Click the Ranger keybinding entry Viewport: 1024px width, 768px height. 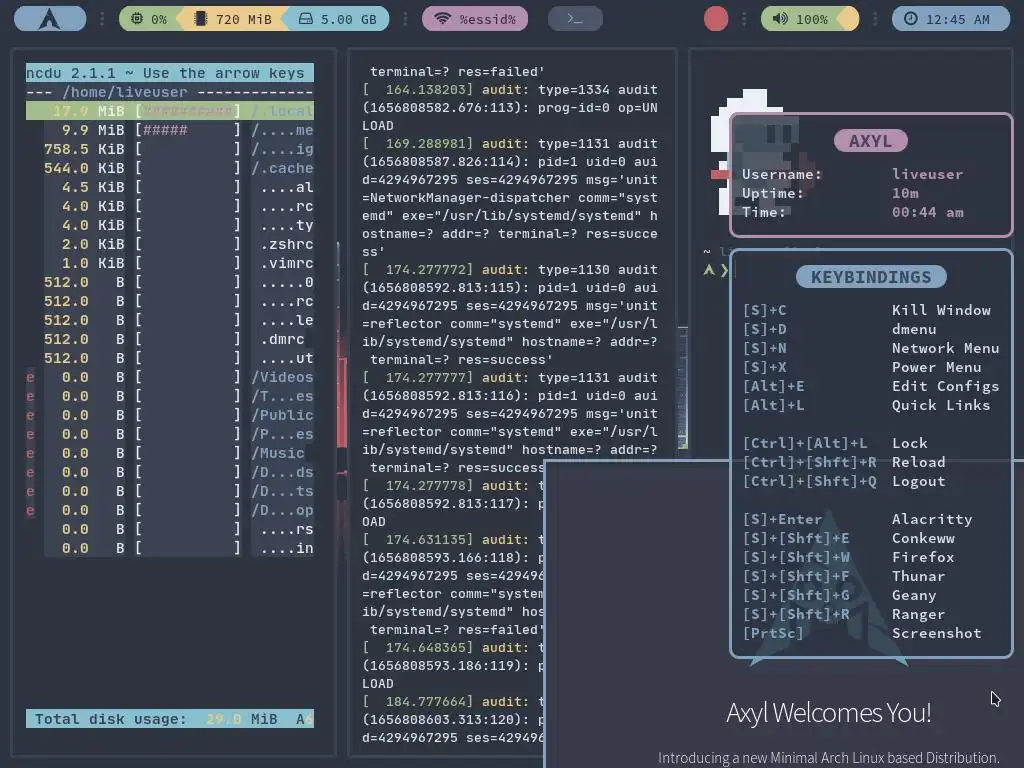pyautogui.click(x=919, y=614)
